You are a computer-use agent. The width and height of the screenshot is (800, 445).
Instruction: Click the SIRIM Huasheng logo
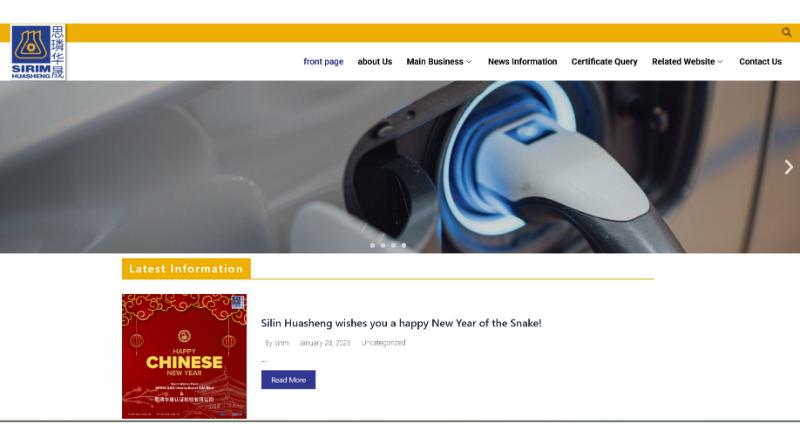tap(38, 52)
